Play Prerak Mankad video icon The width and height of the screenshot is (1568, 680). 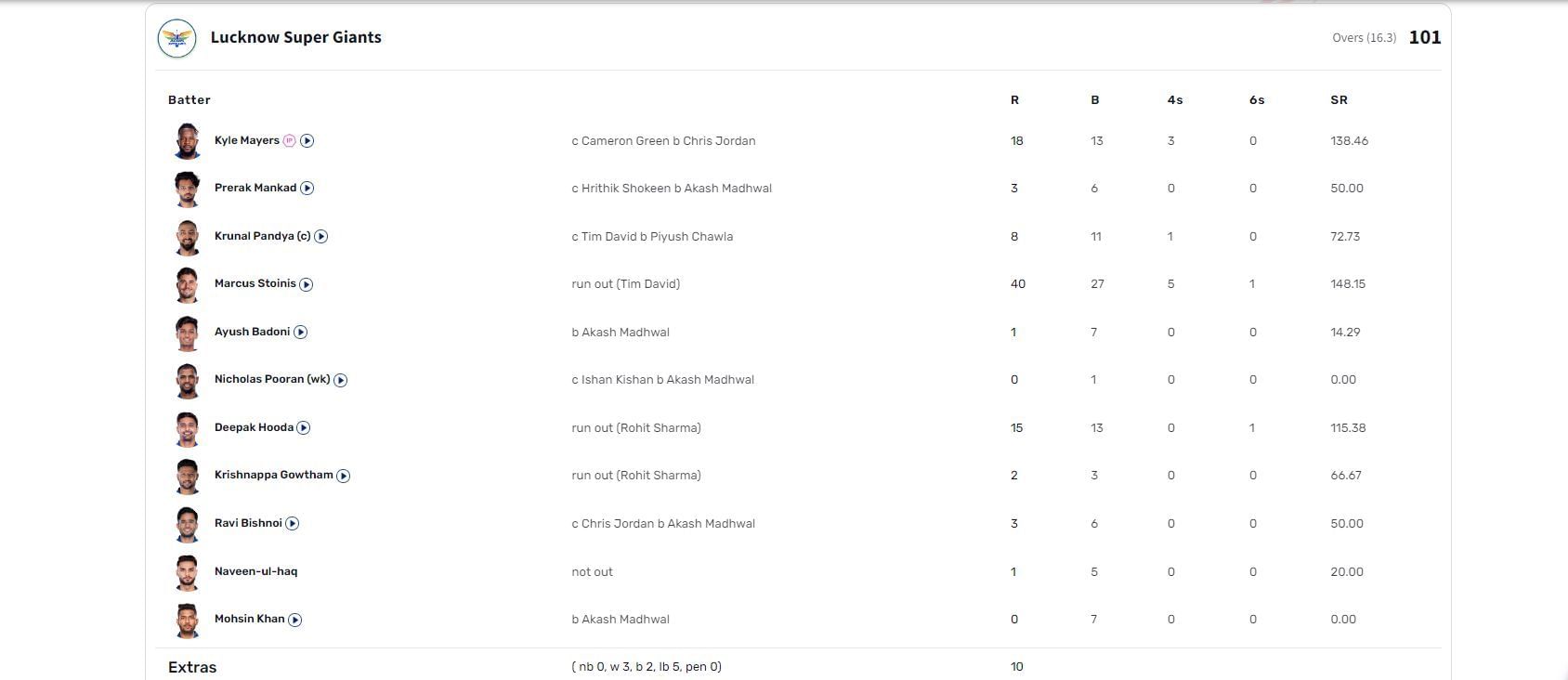point(307,189)
